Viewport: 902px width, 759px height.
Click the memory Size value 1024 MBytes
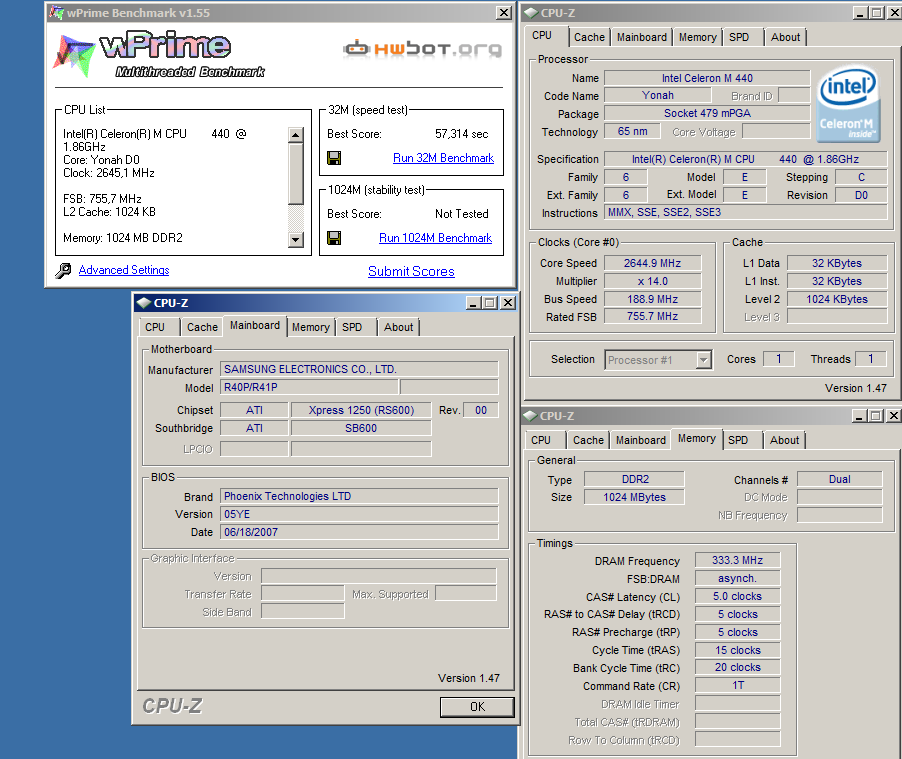pyautogui.click(x=634, y=497)
